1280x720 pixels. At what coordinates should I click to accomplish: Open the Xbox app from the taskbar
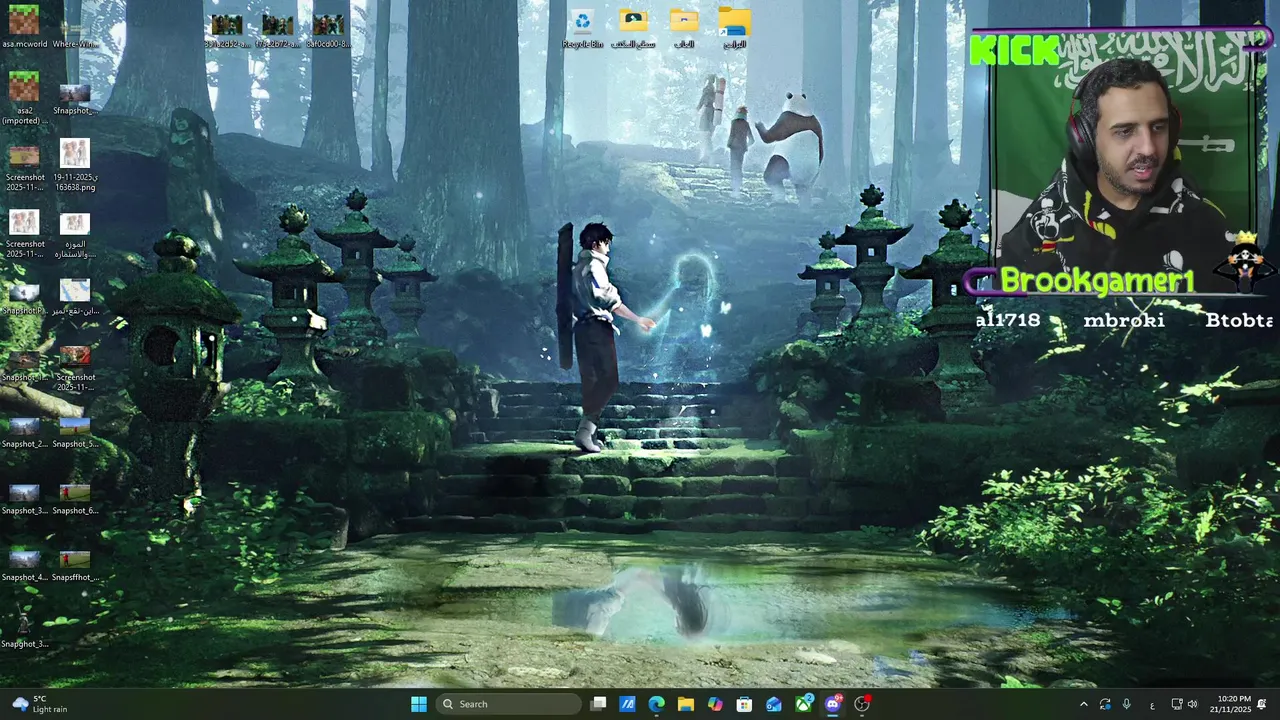click(x=804, y=704)
